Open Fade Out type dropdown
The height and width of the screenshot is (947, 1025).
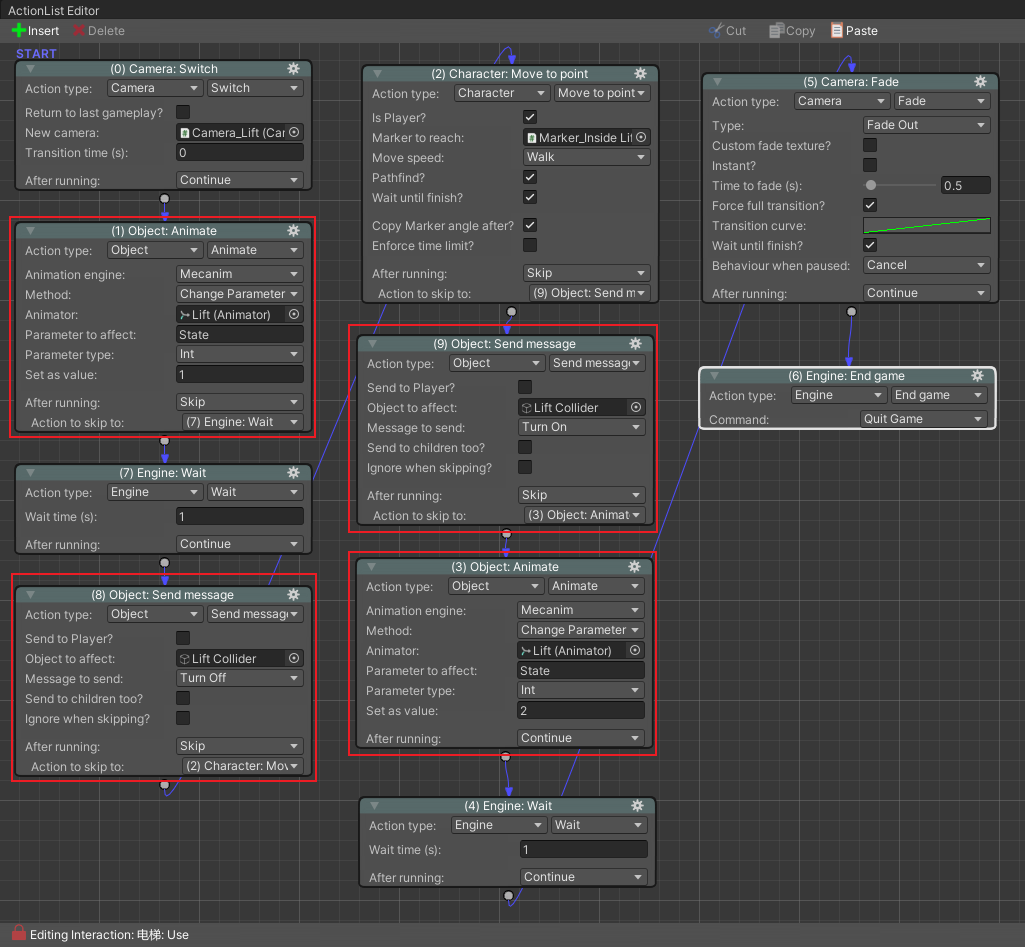(927, 125)
